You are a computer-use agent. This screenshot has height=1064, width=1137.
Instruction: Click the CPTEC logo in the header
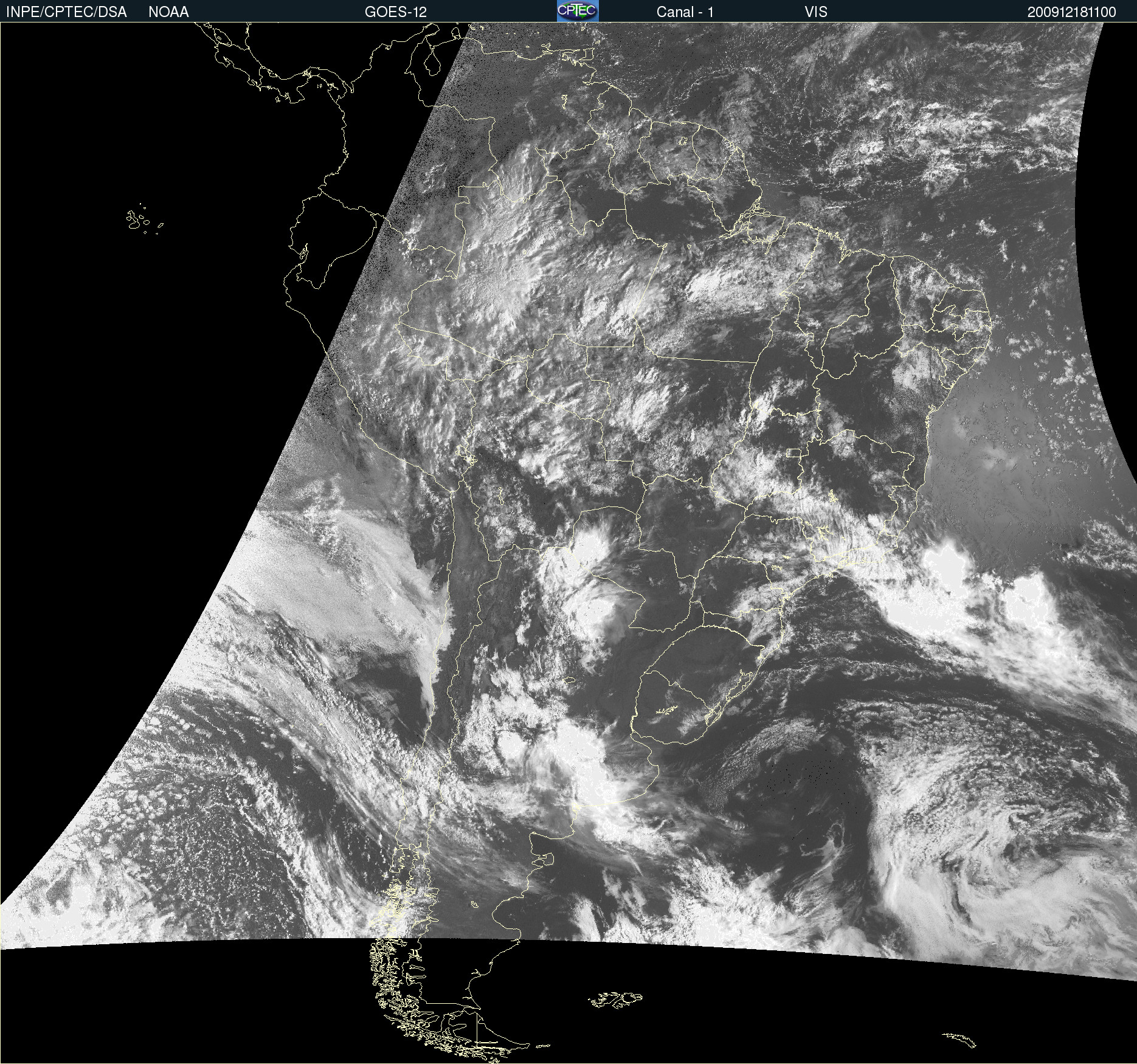578,11
